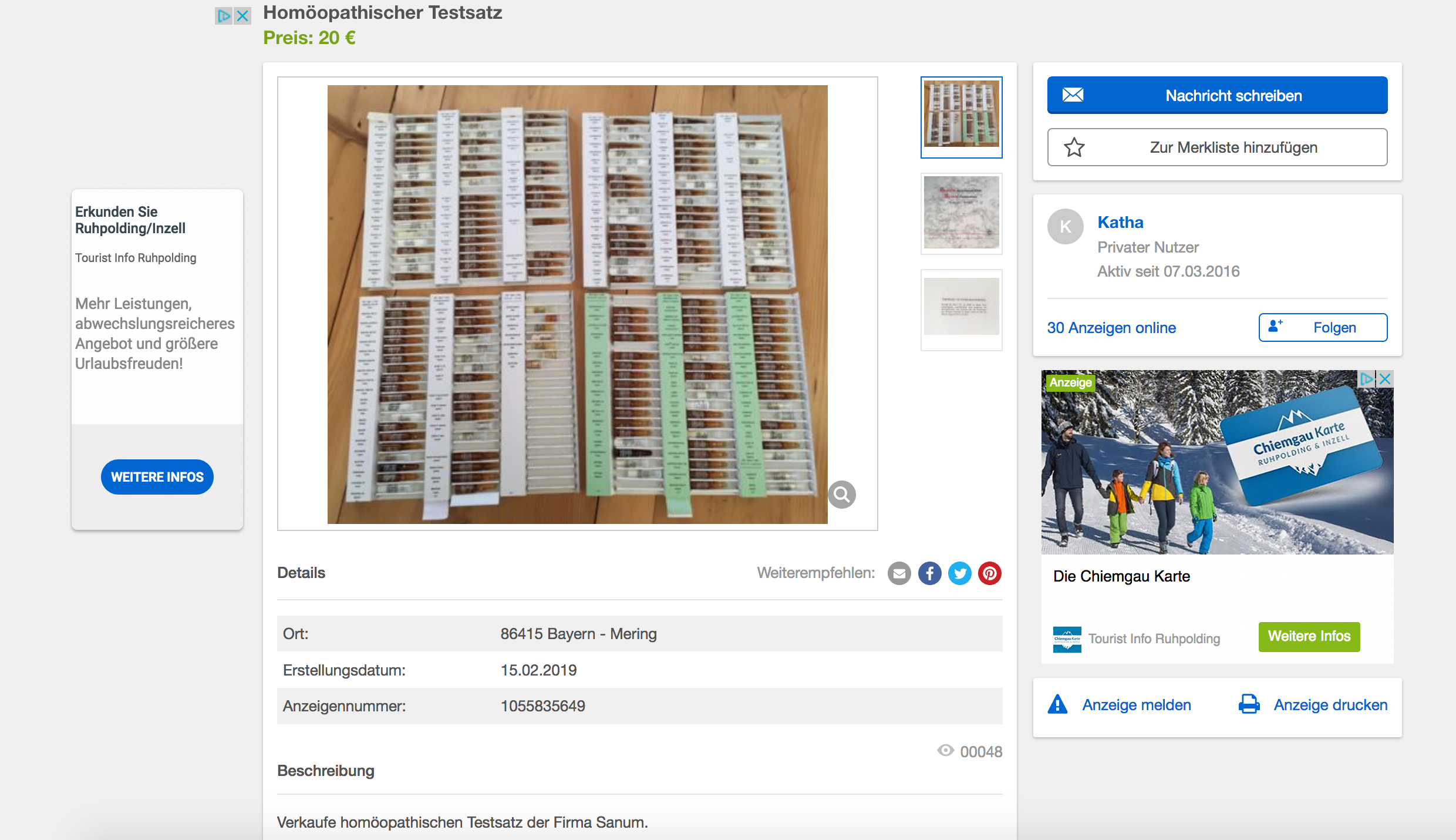Share listing via email icon
The height and width of the screenshot is (840, 1456).
pos(899,573)
